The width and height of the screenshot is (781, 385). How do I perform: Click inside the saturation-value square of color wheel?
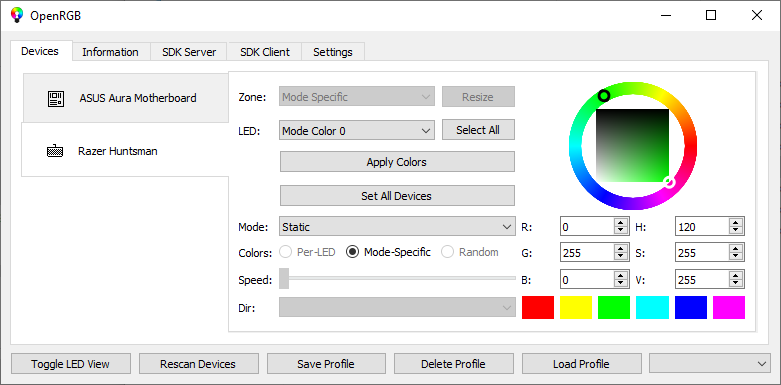click(633, 145)
